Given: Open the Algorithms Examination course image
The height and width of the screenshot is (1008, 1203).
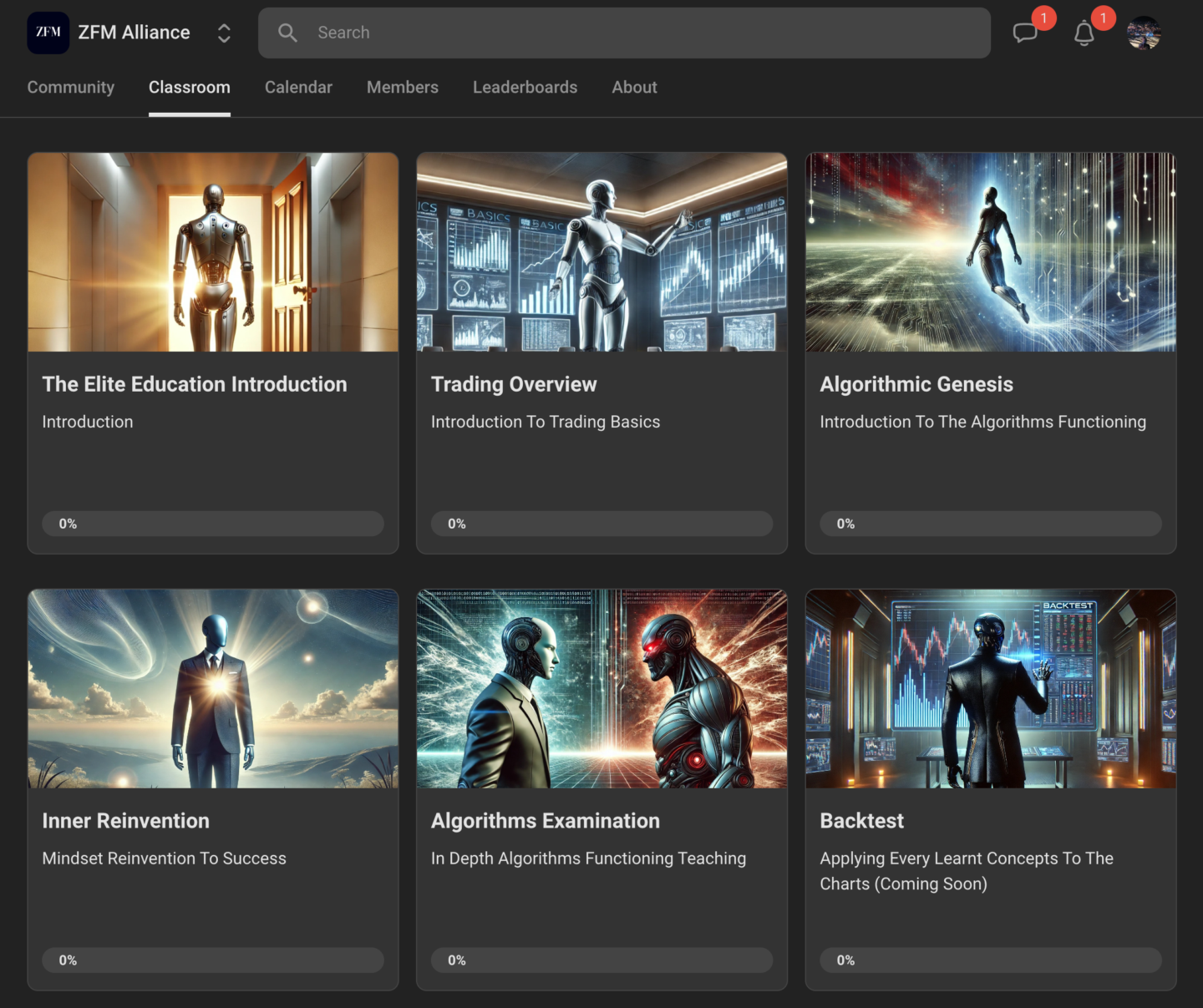Looking at the screenshot, I should [x=601, y=689].
